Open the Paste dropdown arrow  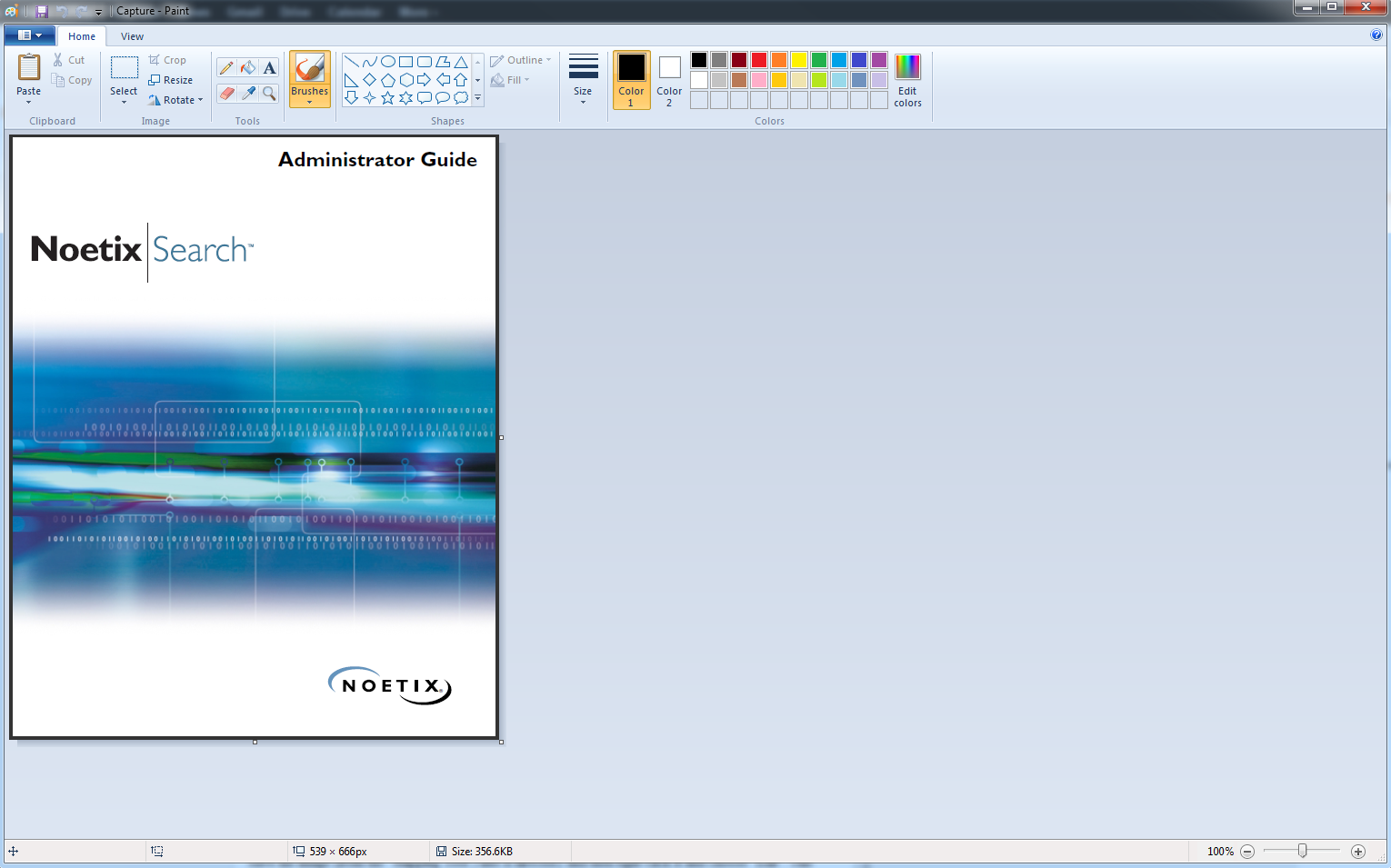[29, 102]
